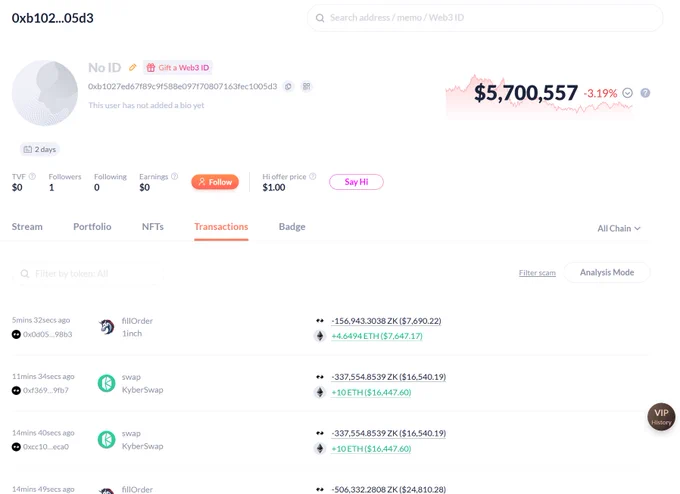Click the ZK icon beside -506,332.2808 ZK
The width and height of the screenshot is (680, 494).
point(320,489)
